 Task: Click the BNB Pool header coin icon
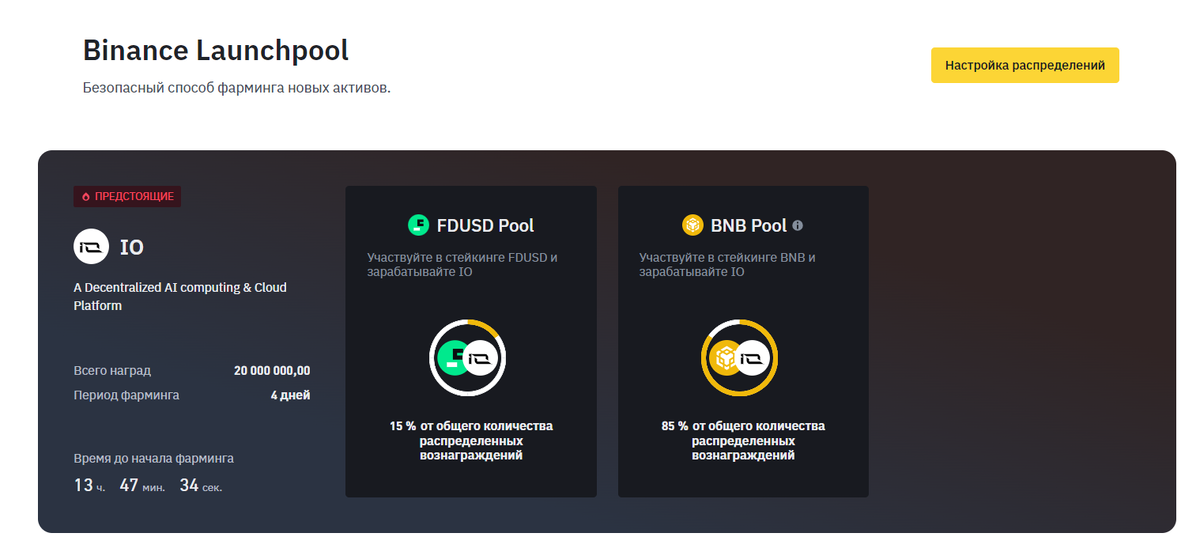[692, 225]
